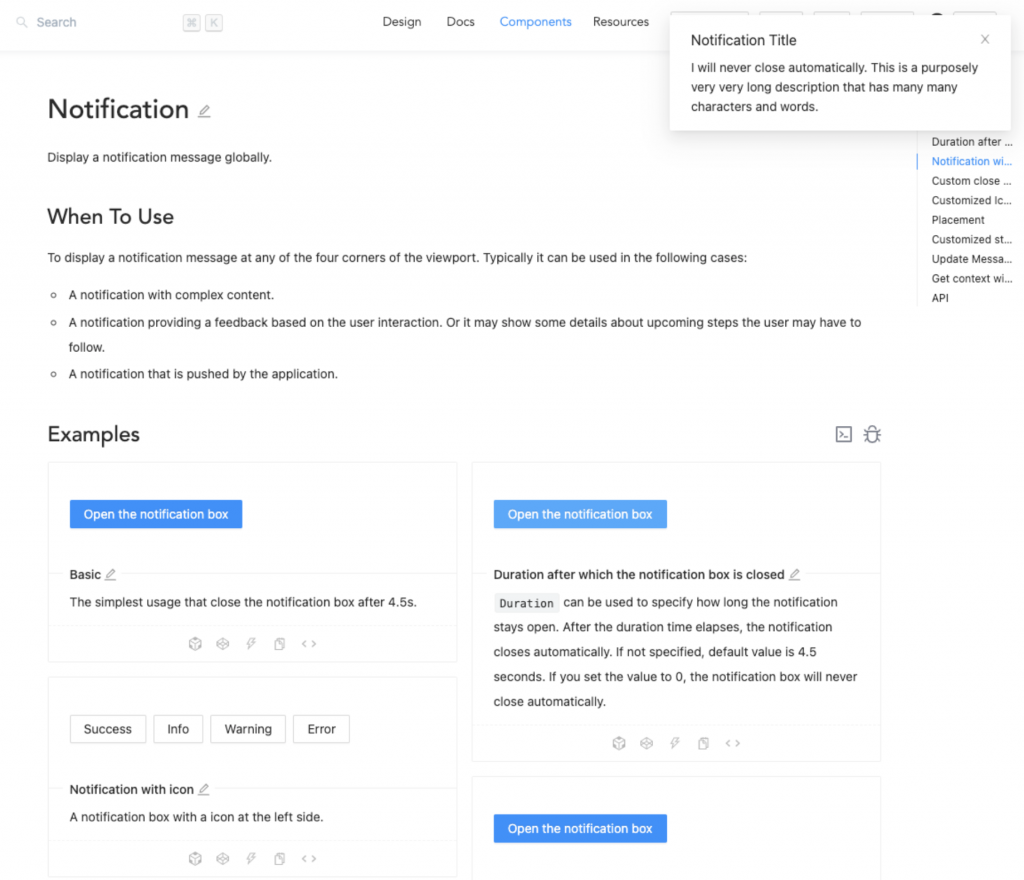The image size is (1024, 880).
Task: Open the Basic demo in CodeSandbox
Action: click(x=195, y=644)
